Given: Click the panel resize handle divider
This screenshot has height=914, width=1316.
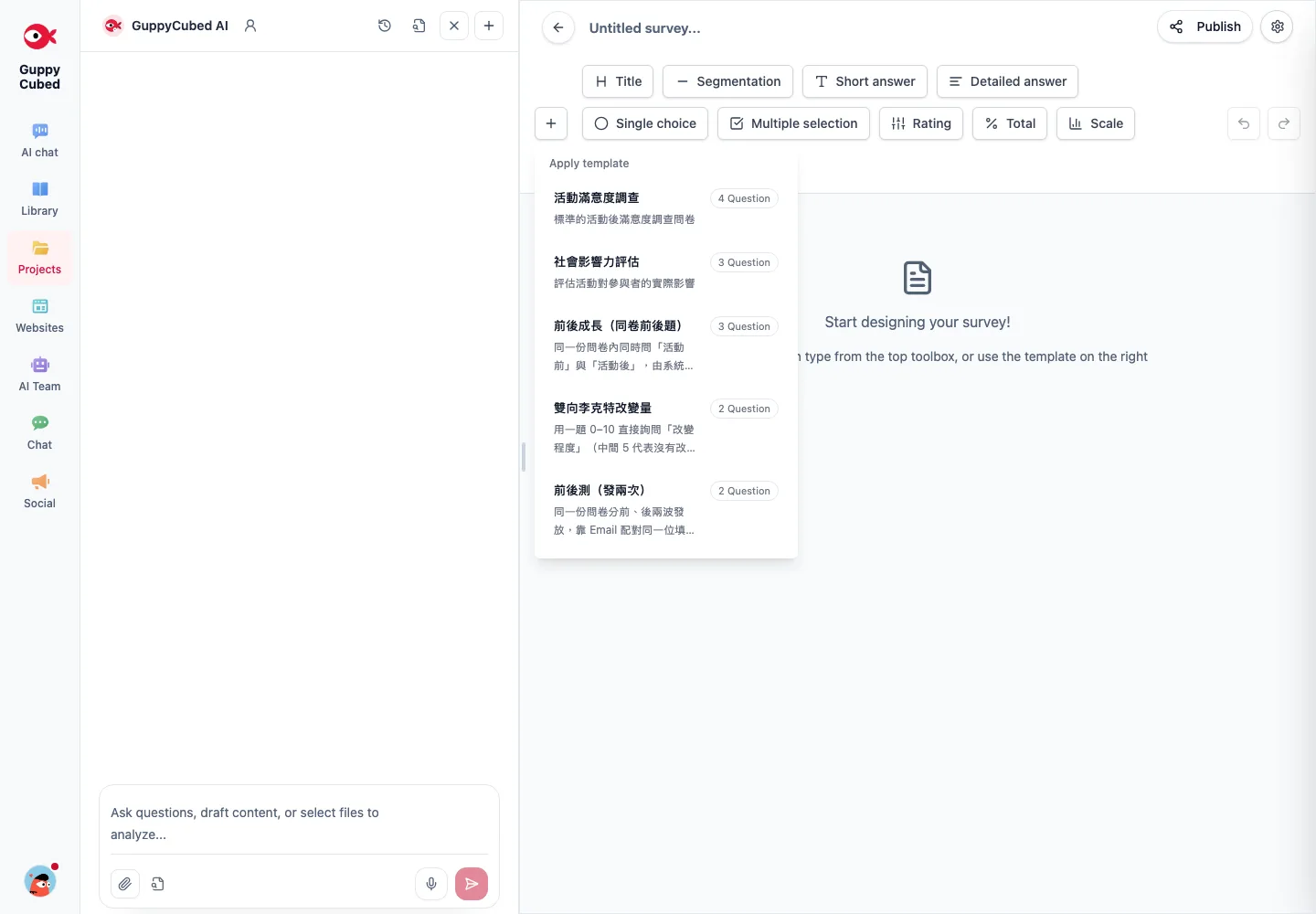Looking at the screenshot, I should (x=524, y=457).
